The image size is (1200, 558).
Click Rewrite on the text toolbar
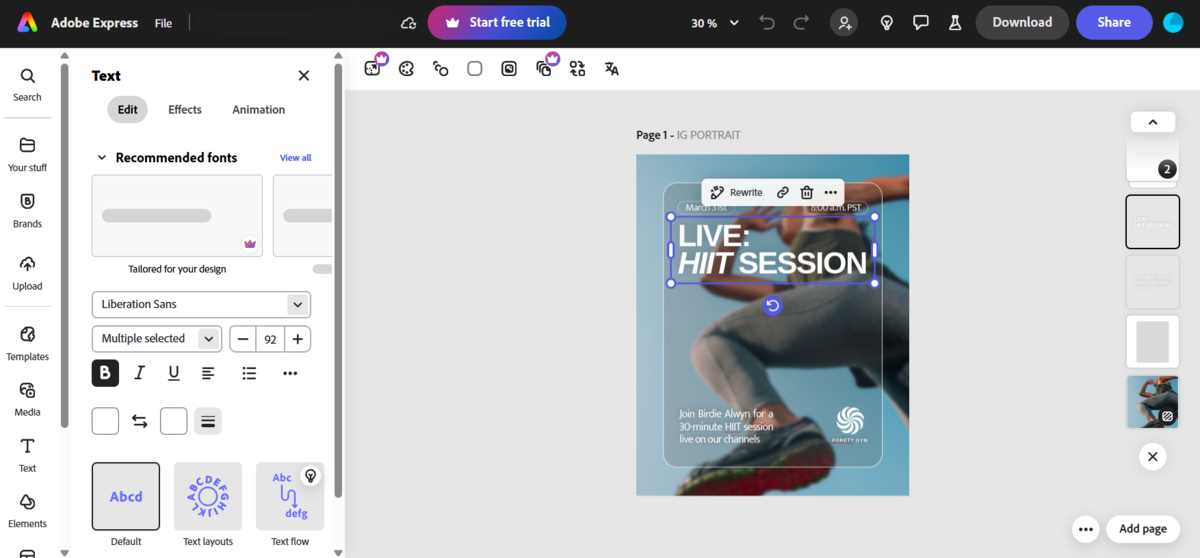pos(736,192)
